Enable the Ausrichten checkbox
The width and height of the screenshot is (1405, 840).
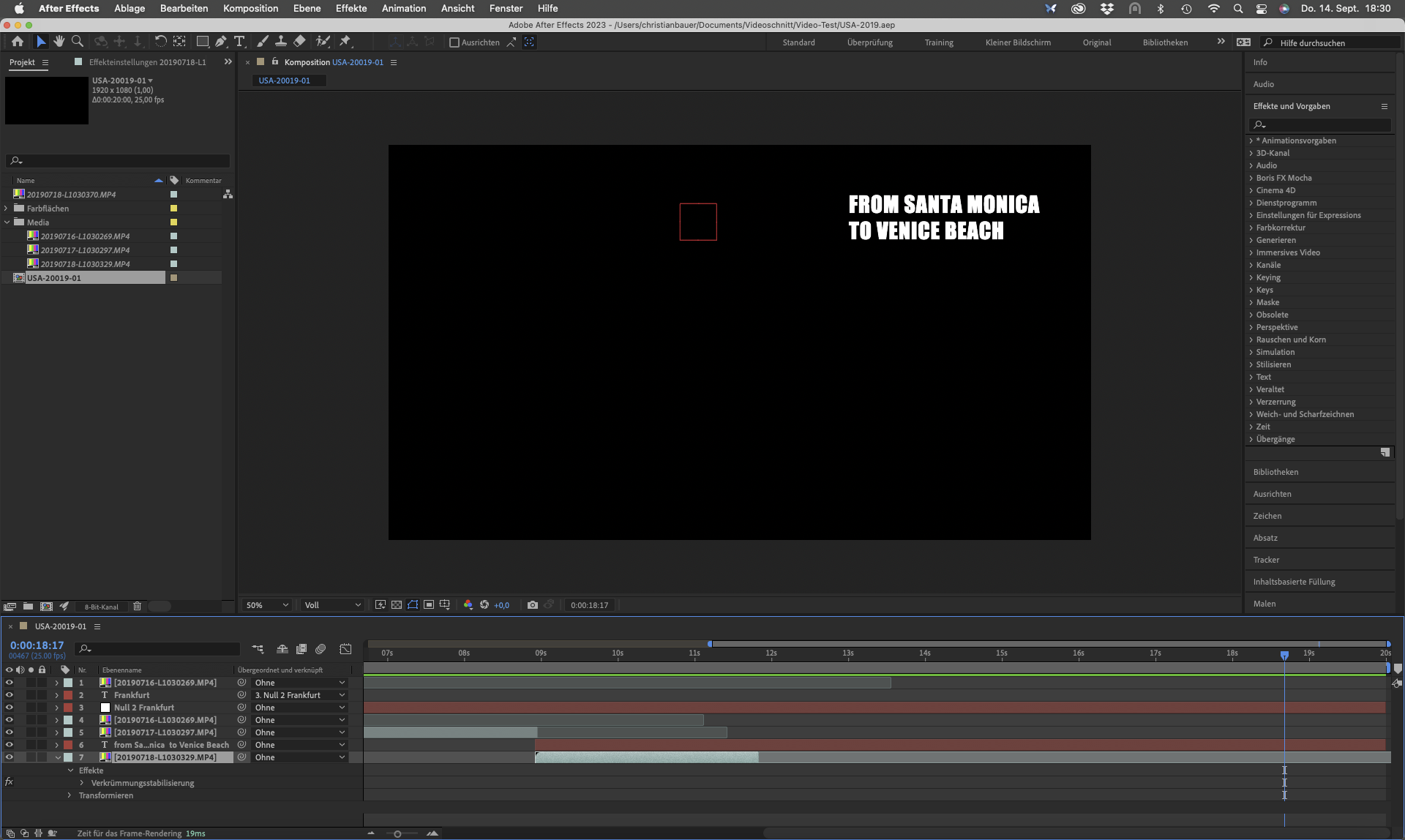tap(454, 42)
